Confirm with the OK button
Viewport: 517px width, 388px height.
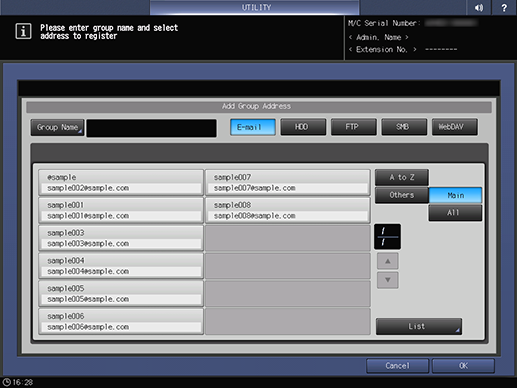(x=463, y=366)
